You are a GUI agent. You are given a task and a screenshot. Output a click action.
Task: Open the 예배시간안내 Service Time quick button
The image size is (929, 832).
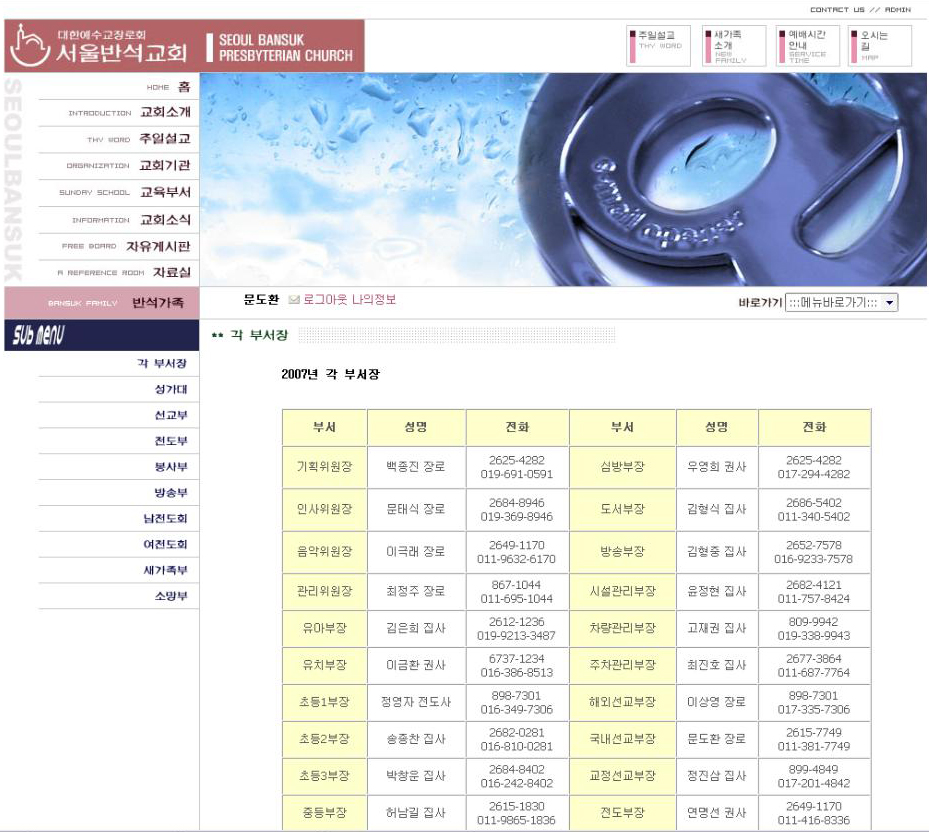coord(807,46)
